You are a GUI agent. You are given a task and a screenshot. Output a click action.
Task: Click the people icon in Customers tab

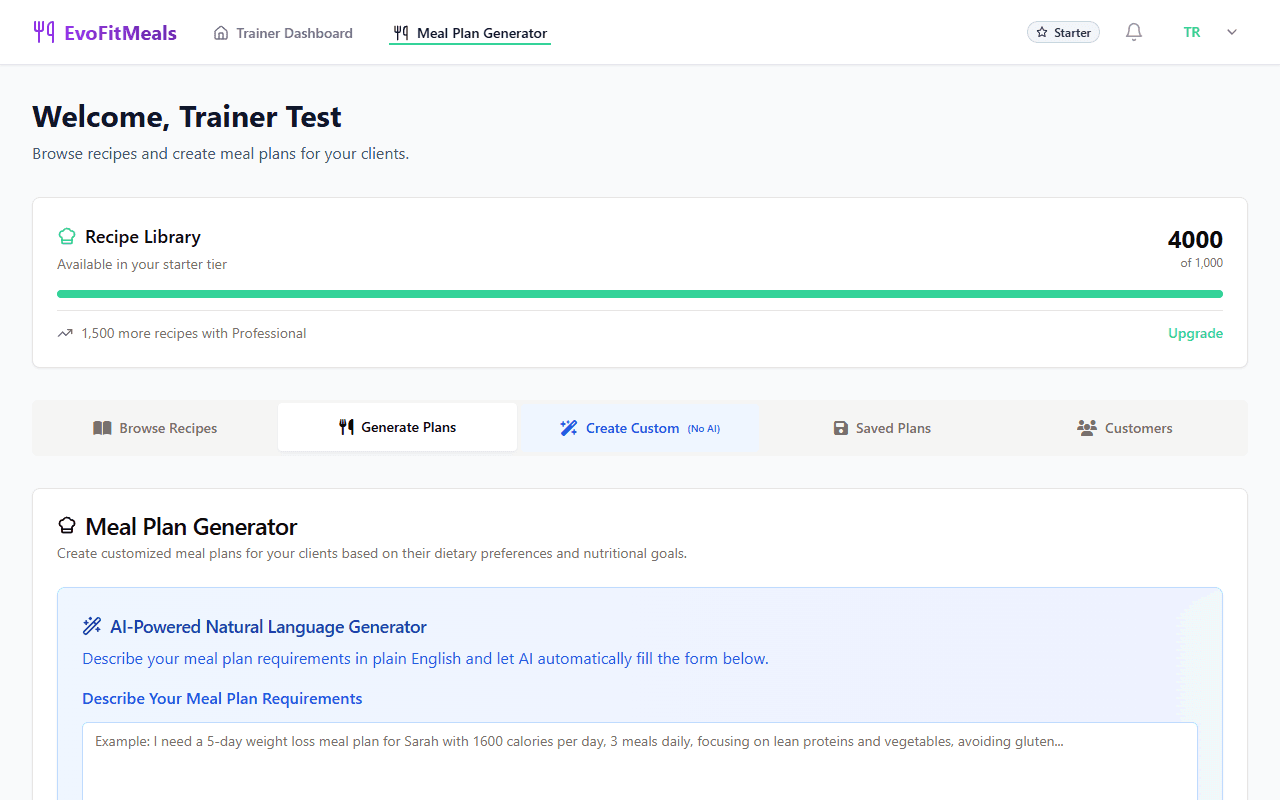[1086, 428]
